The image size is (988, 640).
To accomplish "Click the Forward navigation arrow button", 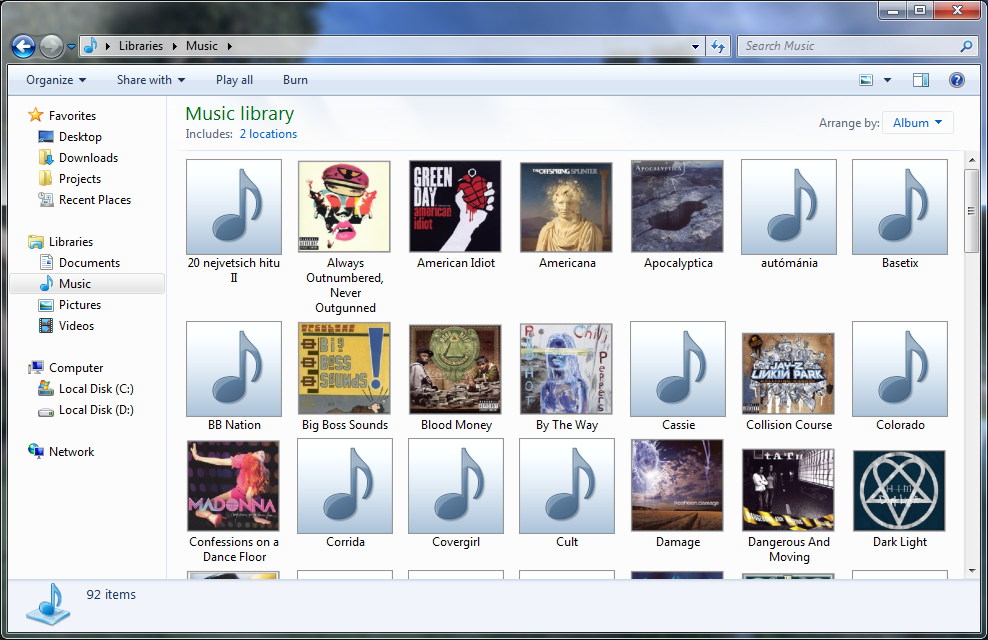I will [51, 46].
